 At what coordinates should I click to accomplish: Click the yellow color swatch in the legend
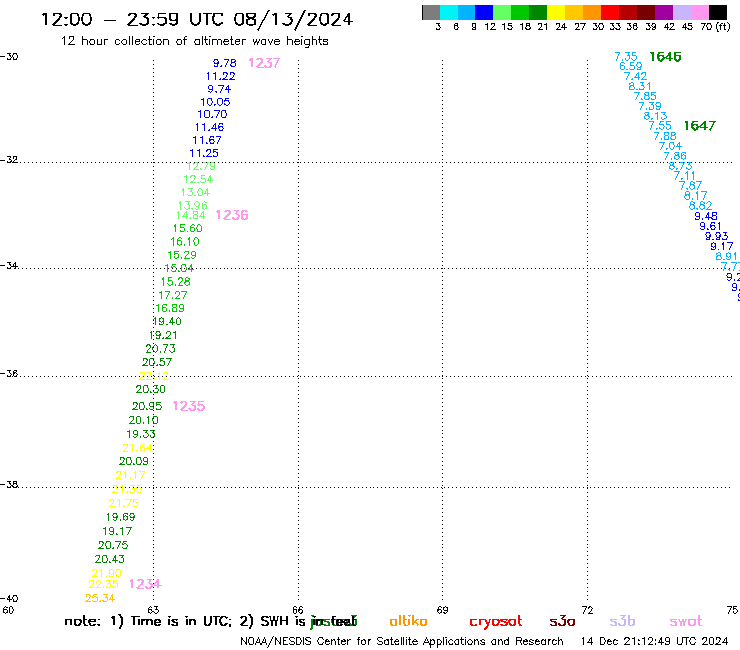[x=556, y=12]
